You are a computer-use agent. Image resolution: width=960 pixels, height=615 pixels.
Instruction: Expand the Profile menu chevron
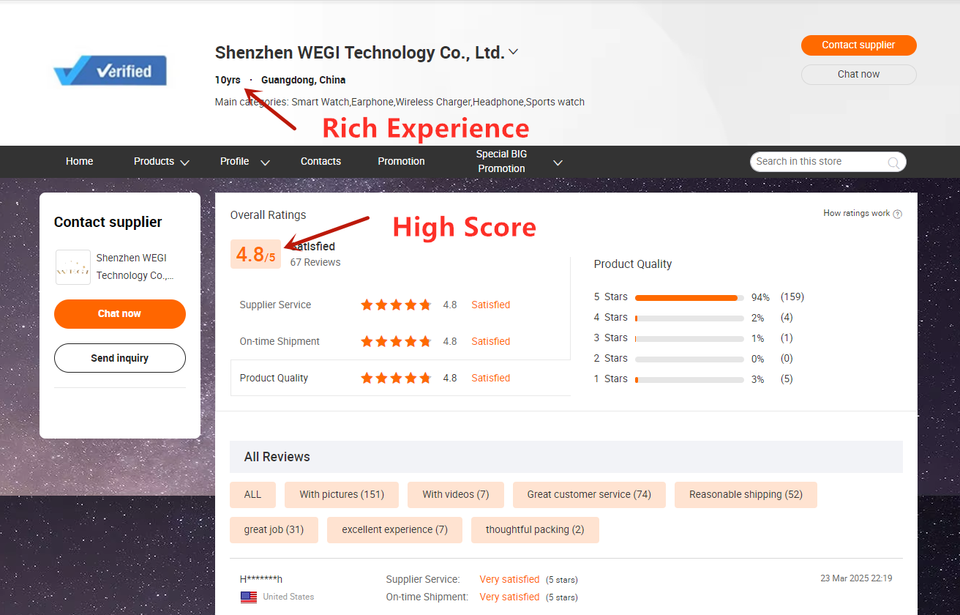coord(265,162)
